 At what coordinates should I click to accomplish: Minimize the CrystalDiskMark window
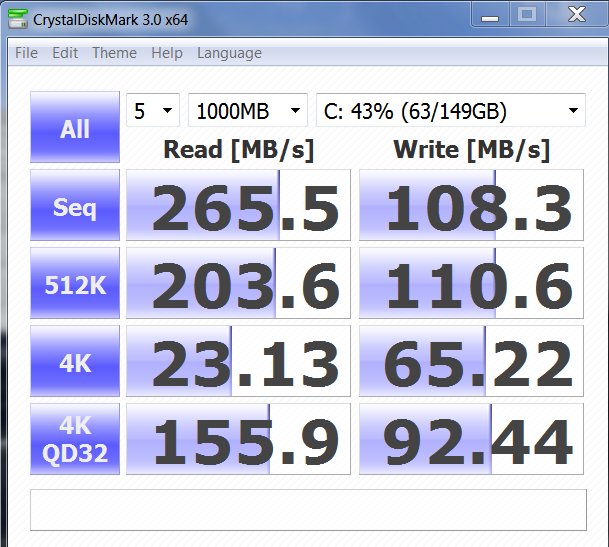click(489, 16)
